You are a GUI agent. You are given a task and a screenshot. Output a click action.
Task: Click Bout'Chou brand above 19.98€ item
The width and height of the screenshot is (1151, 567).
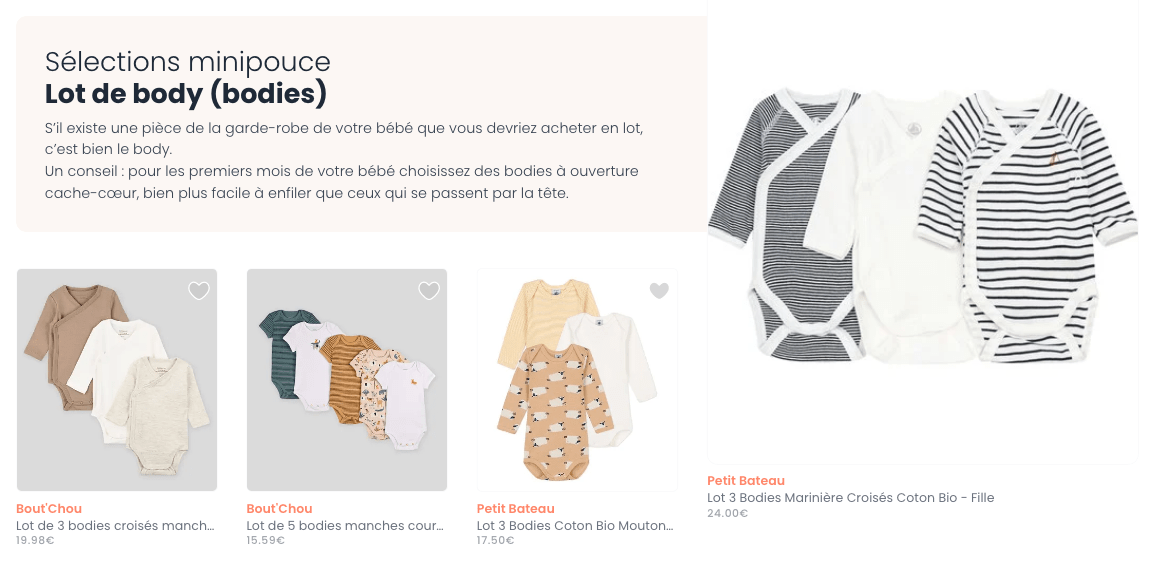click(x=49, y=508)
